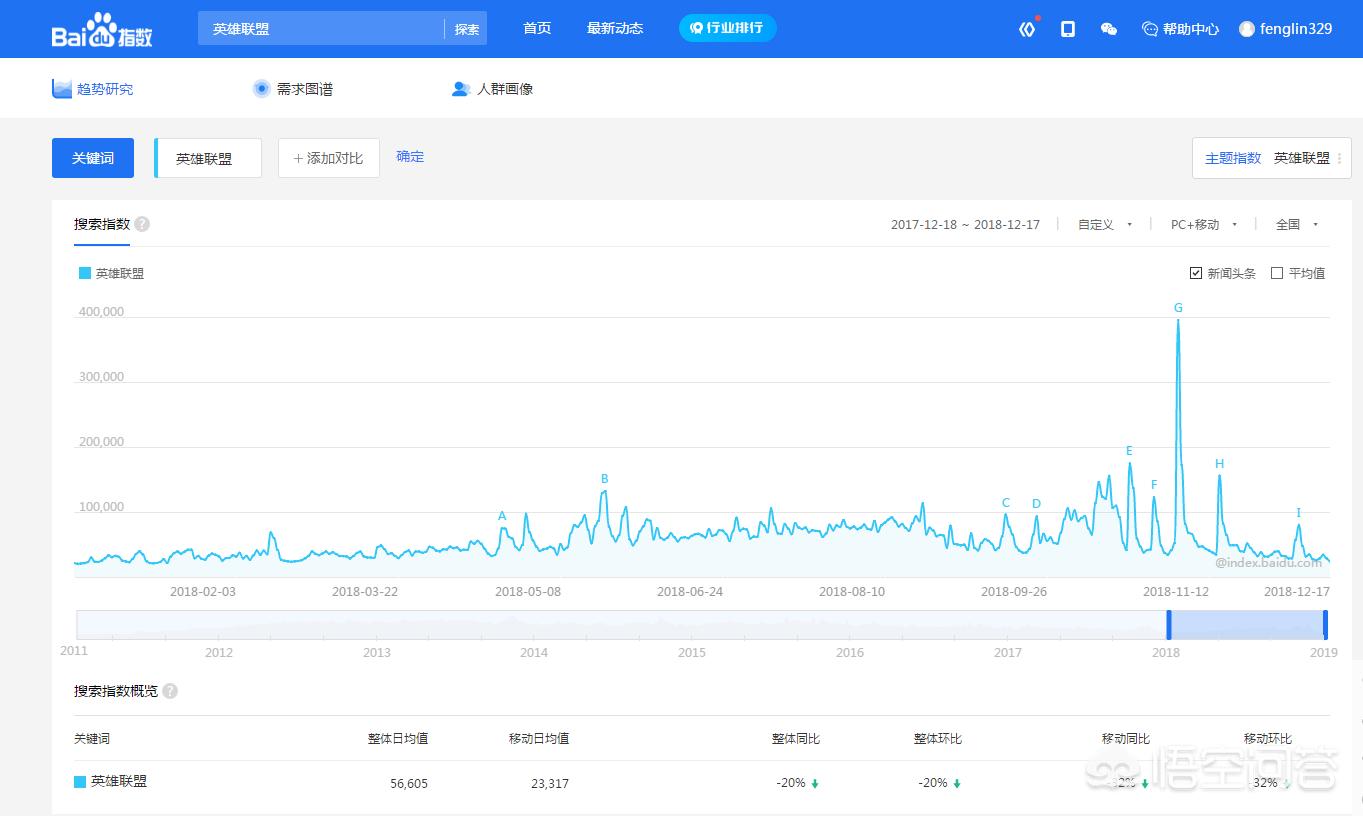1363x816 pixels.
Task: Switch to 趋势研究 tab
Action: pos(93,89)
